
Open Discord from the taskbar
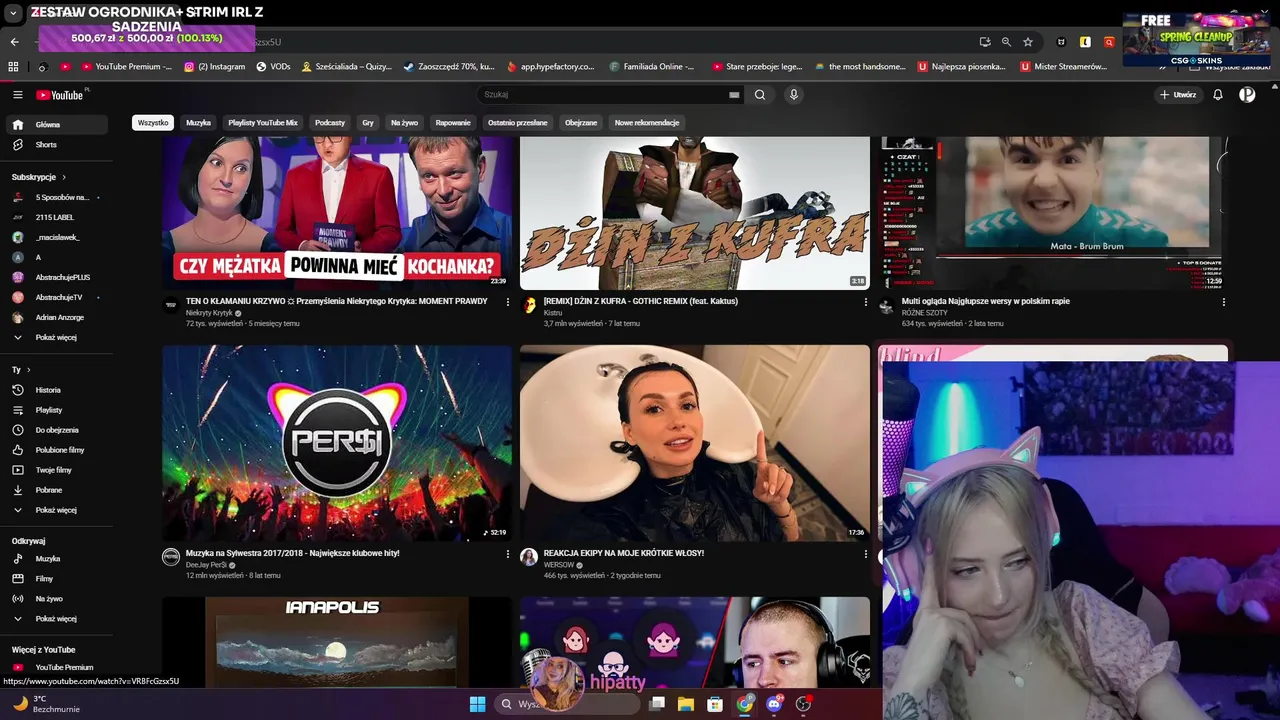(774, 704)
